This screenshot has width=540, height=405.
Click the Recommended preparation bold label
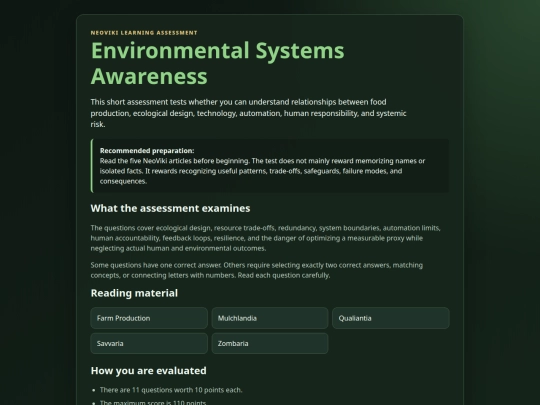click(x=147, y=150)
